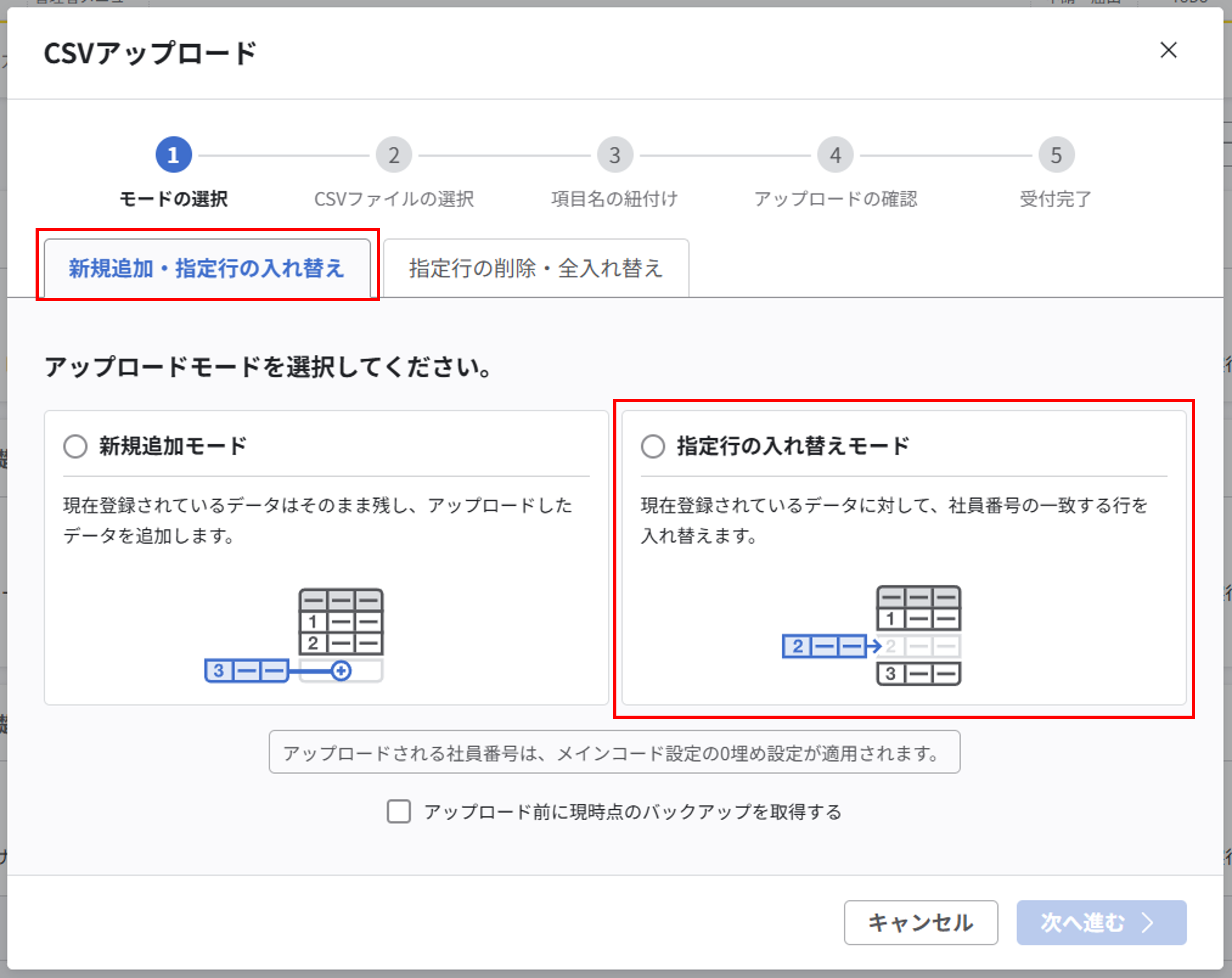Image resolution: width=1232 pixels, height=978 pixels.
Task: Select step 1 モードの選択 circle
Action: pyautogui.click(x=173, y=155)
